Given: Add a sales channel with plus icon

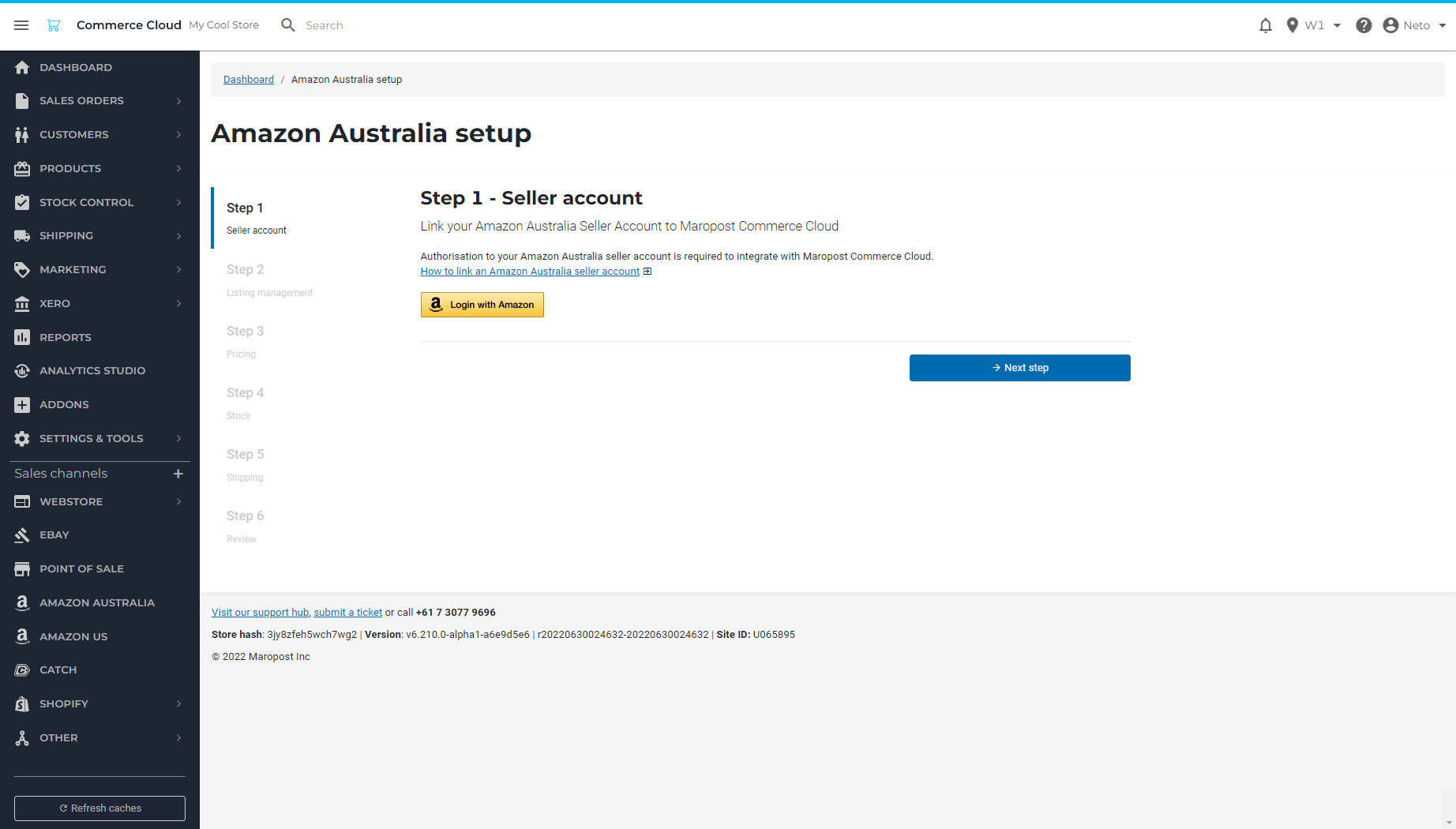Looking at the screenshot, I should point(178,474).
